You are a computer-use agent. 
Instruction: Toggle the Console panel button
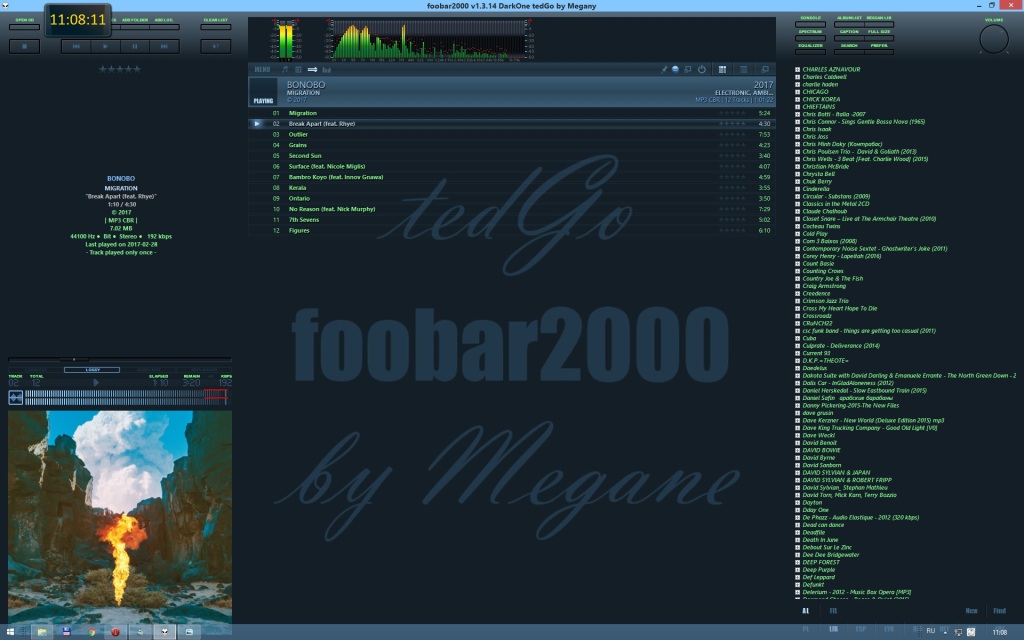click(810, 22)
